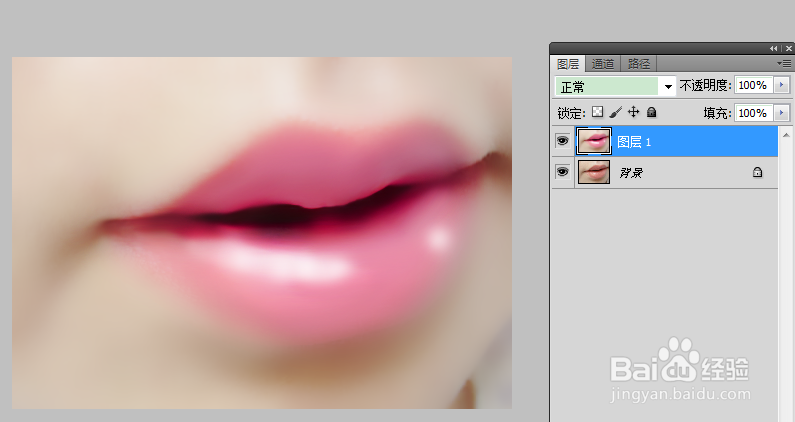Collapse the panel with double-arrow icon

(x=773, y=49)
